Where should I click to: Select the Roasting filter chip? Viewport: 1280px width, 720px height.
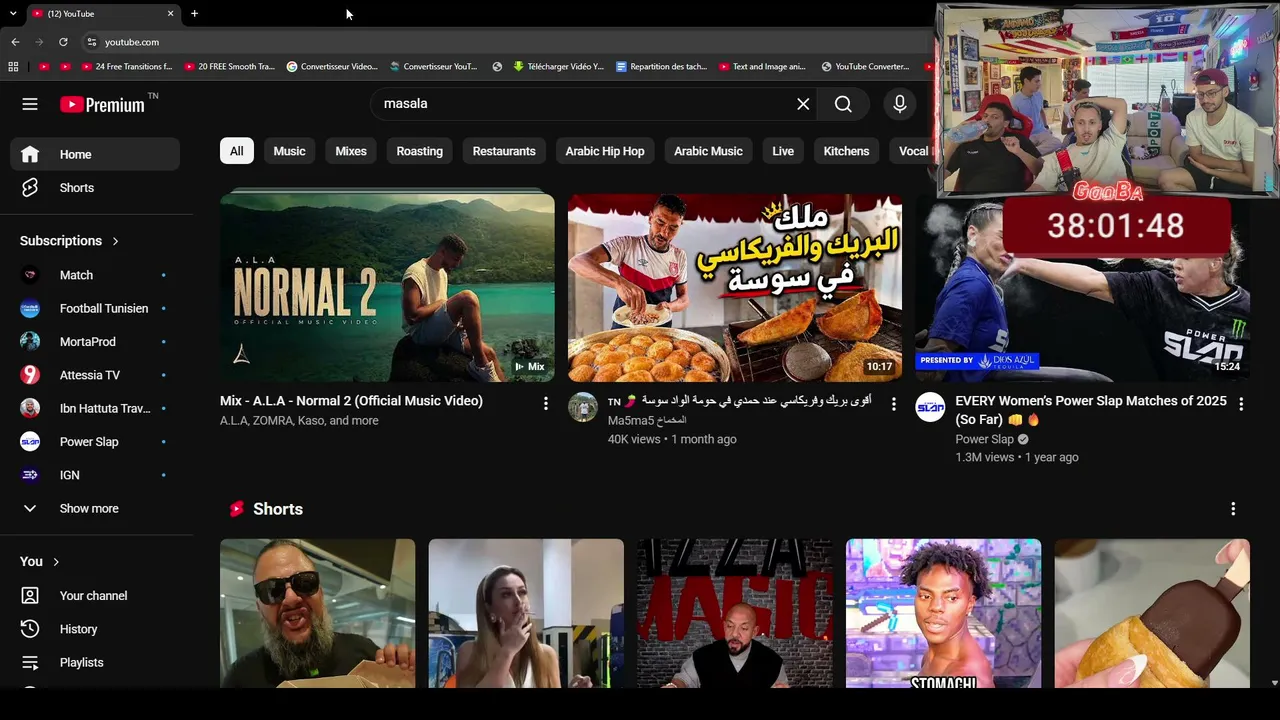pyautogui.click(x=419, y=151)
